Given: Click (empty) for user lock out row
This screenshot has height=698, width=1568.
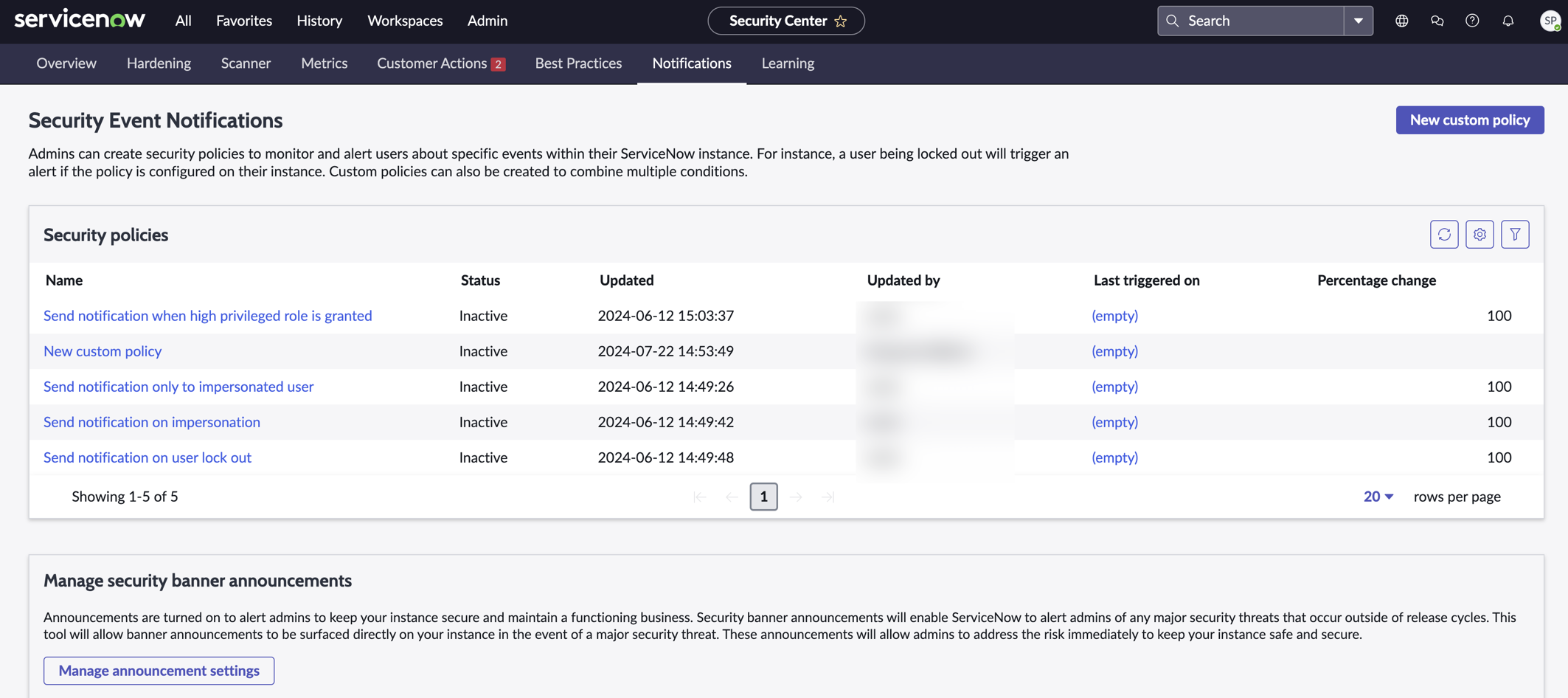Looking at the screenshot, I should (x=1114, y=457).
